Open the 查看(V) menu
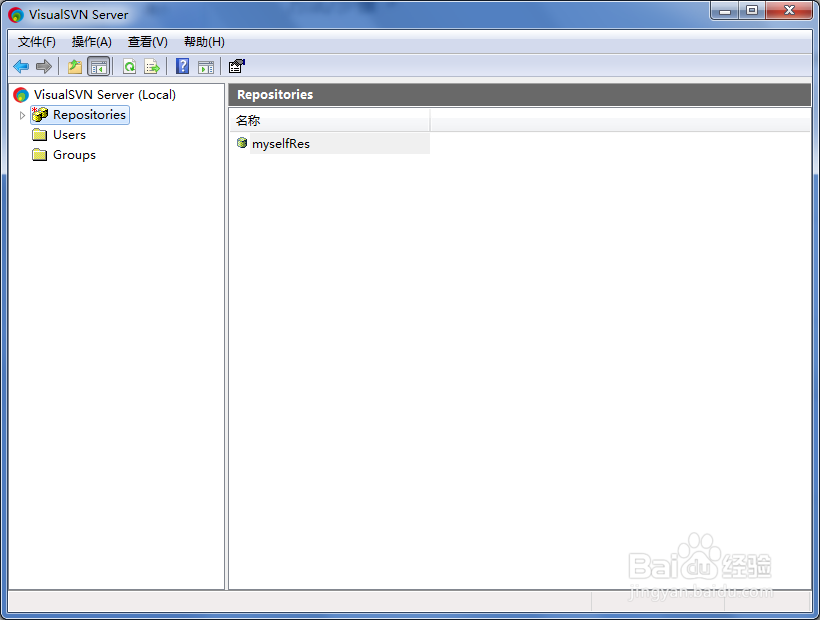 pos(147,42)
